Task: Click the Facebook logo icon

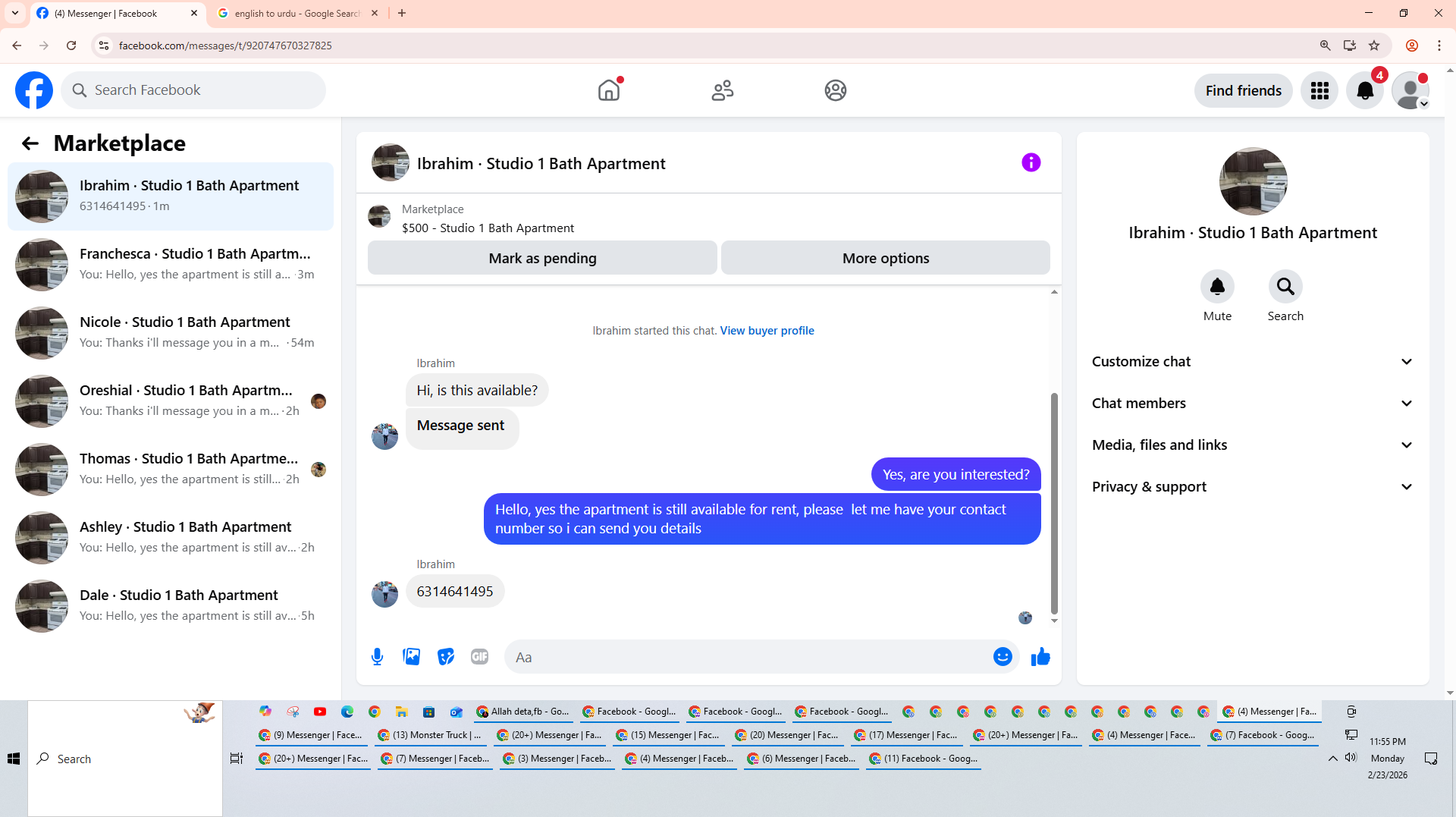Action: (x=34, y=90)
